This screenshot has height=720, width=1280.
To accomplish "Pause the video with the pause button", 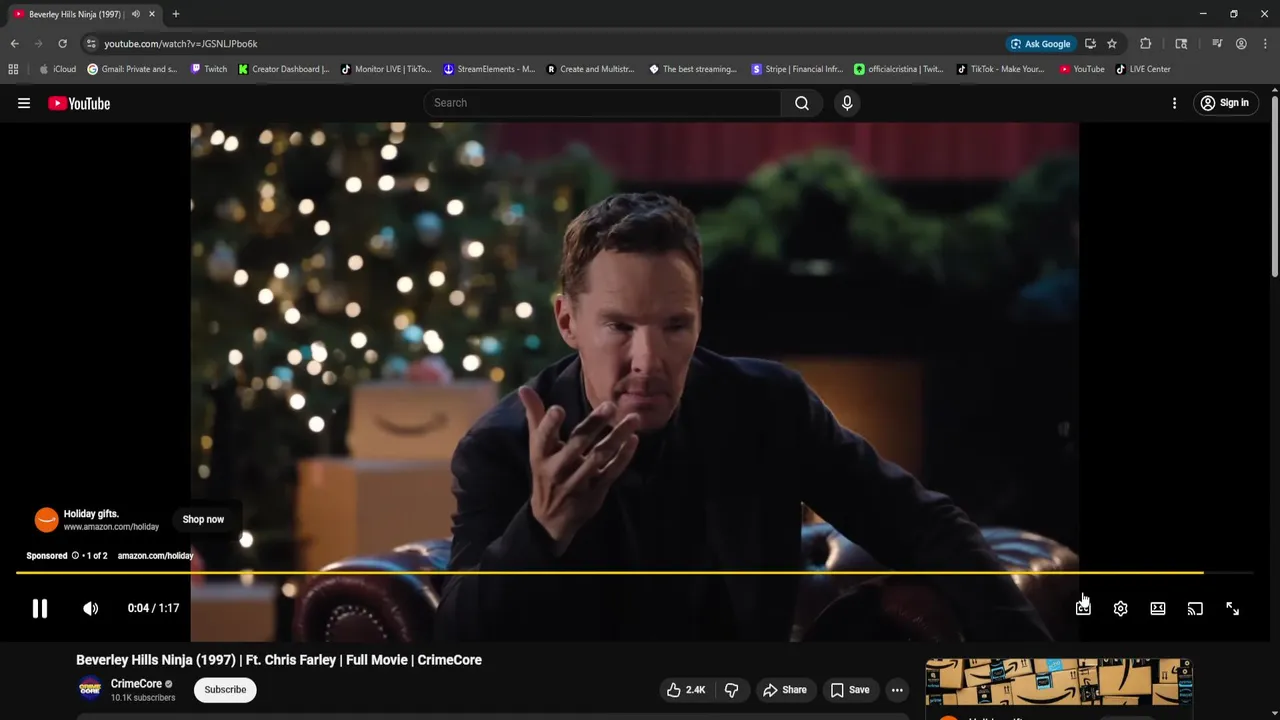I will point(39,608).
